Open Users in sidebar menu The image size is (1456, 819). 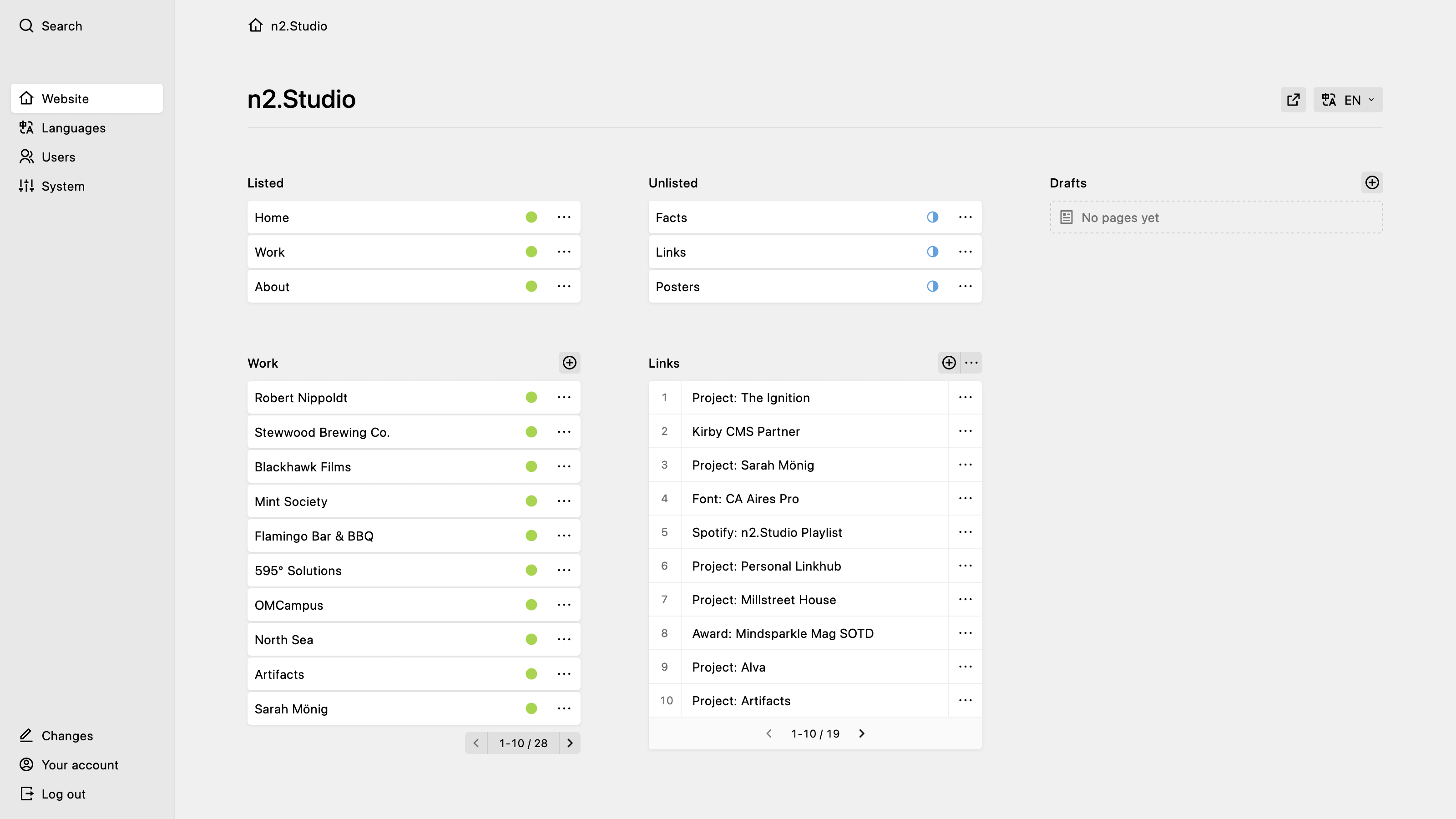(x=87, y=157)
